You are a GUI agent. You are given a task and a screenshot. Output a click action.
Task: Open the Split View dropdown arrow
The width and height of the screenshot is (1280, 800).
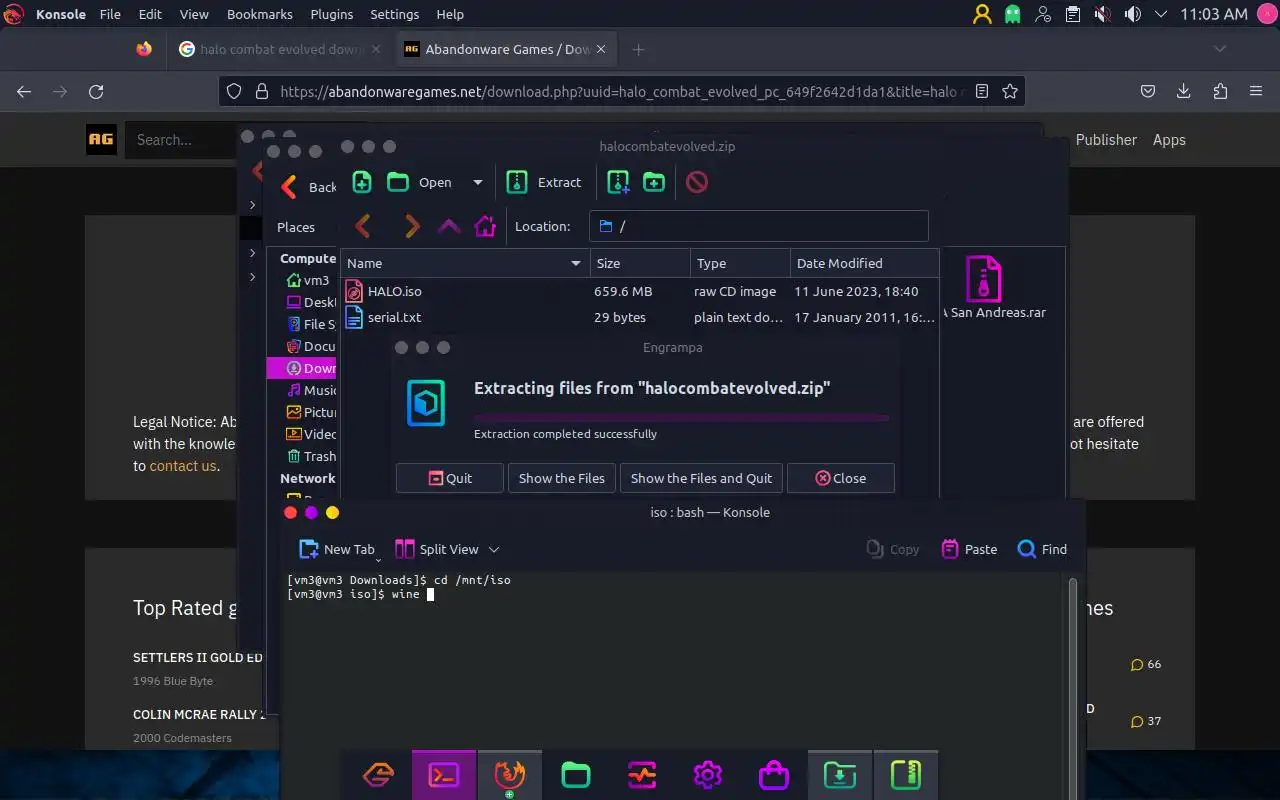click(494, 549)
